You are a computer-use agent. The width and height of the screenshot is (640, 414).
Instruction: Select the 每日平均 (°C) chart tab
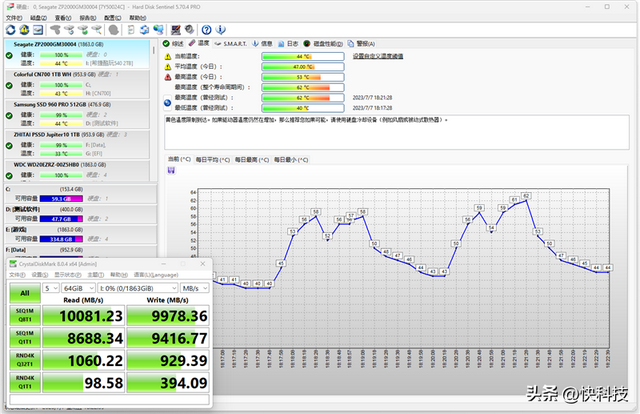tap(212, 158)
